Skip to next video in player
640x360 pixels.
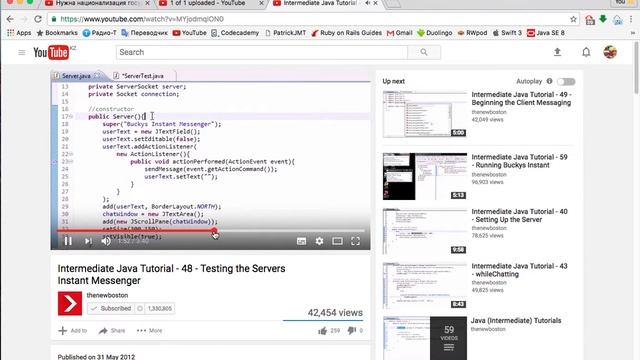[88, 241]
